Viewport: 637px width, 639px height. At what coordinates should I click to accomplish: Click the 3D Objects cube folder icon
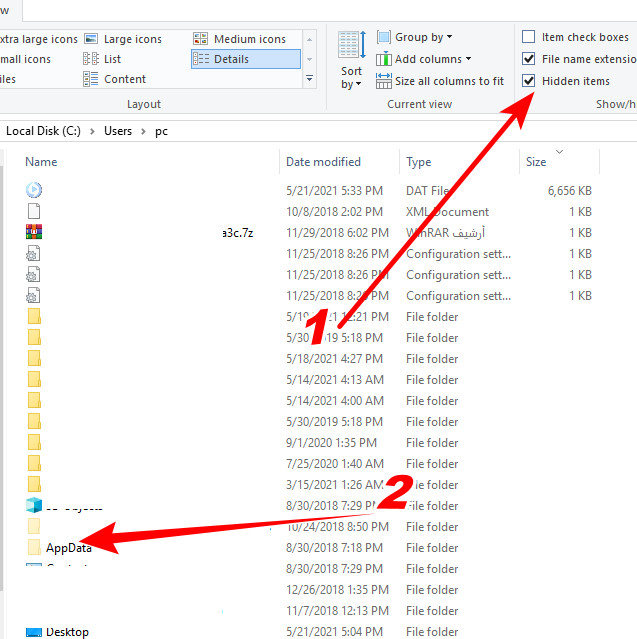[x=34, y=505]
